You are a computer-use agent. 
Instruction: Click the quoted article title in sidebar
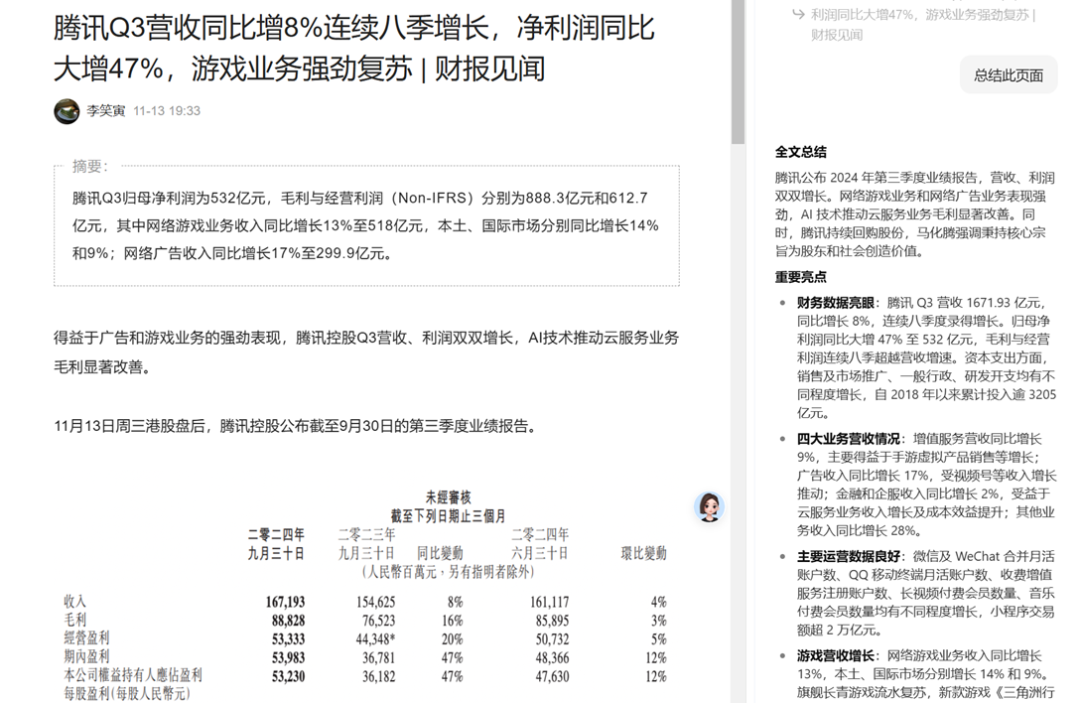[923, 24]
